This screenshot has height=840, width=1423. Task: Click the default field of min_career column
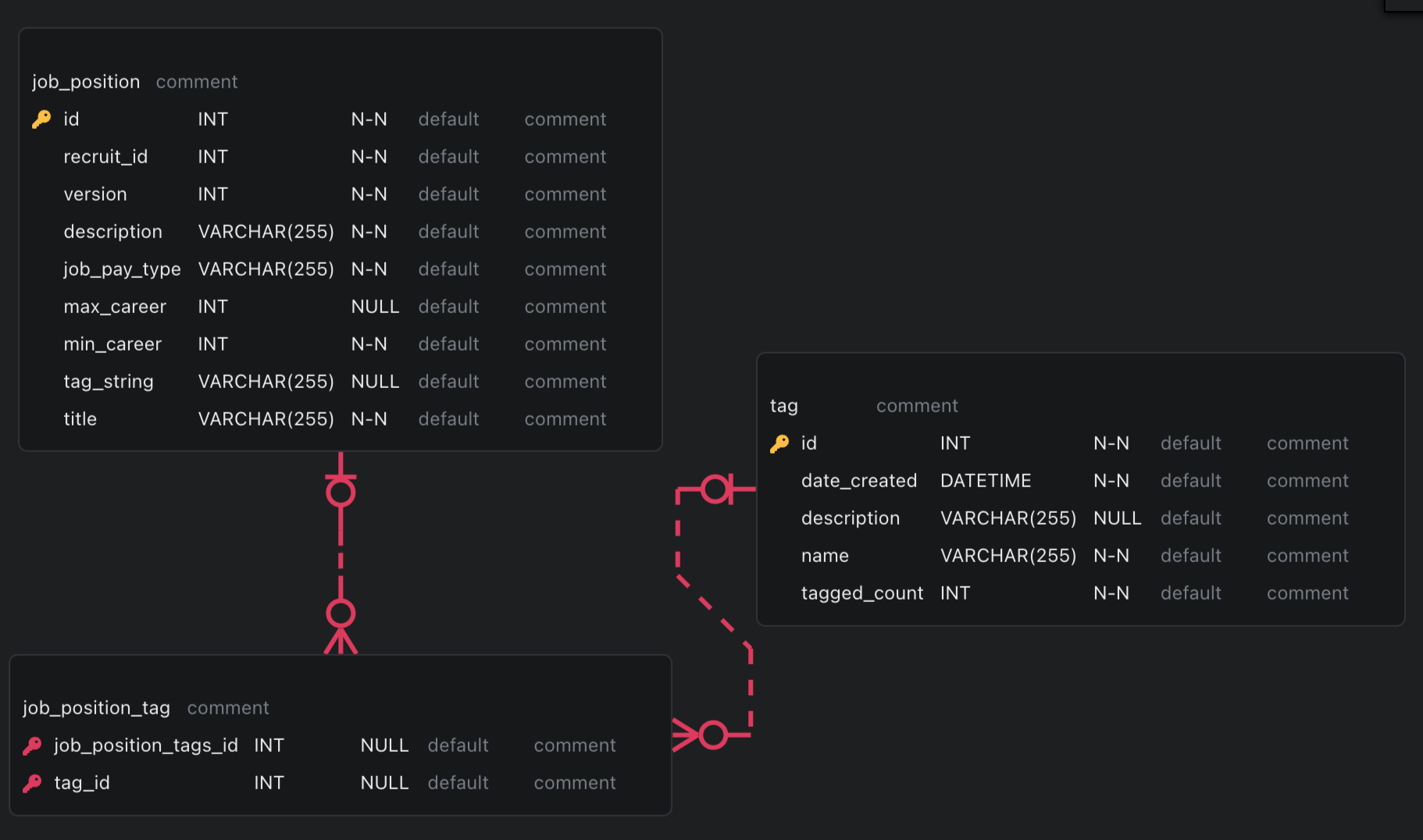448,344
